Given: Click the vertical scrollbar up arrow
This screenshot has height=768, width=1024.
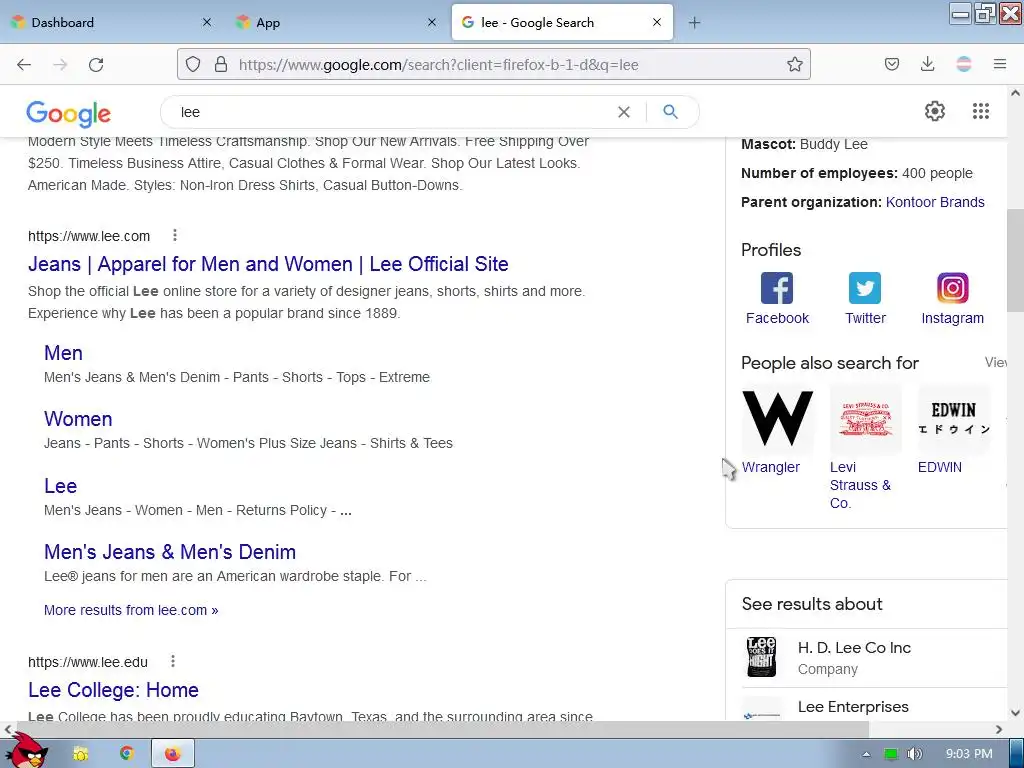Looking at the screenshot, I should pos(1015,93).
